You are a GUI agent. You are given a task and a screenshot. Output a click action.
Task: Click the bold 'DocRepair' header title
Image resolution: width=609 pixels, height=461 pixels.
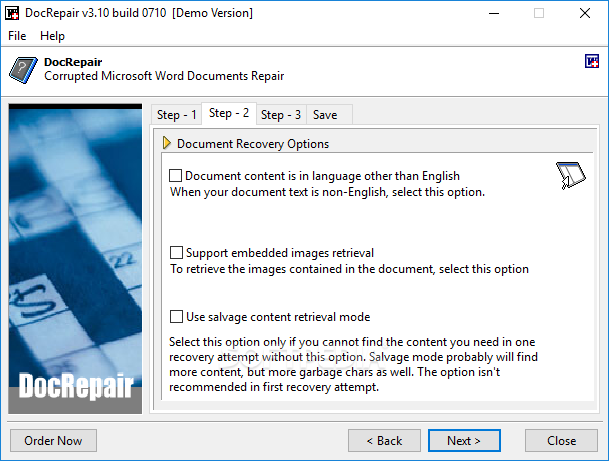click(73, 62)
